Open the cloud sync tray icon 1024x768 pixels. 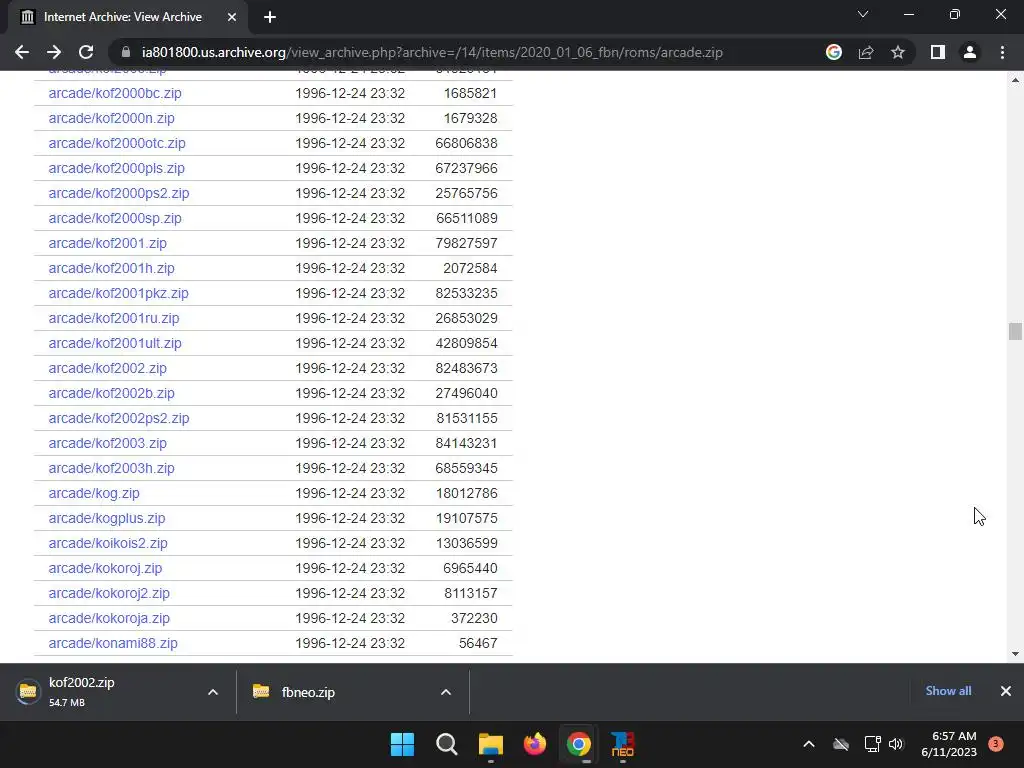(840, 744)
